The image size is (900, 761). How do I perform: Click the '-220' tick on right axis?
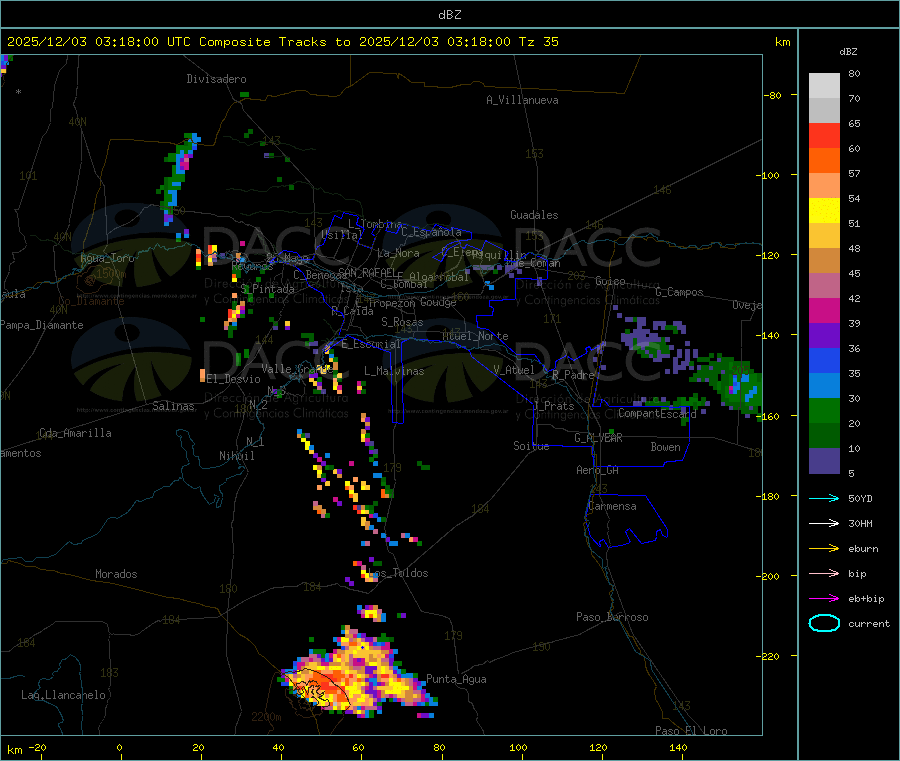point(769,657)
